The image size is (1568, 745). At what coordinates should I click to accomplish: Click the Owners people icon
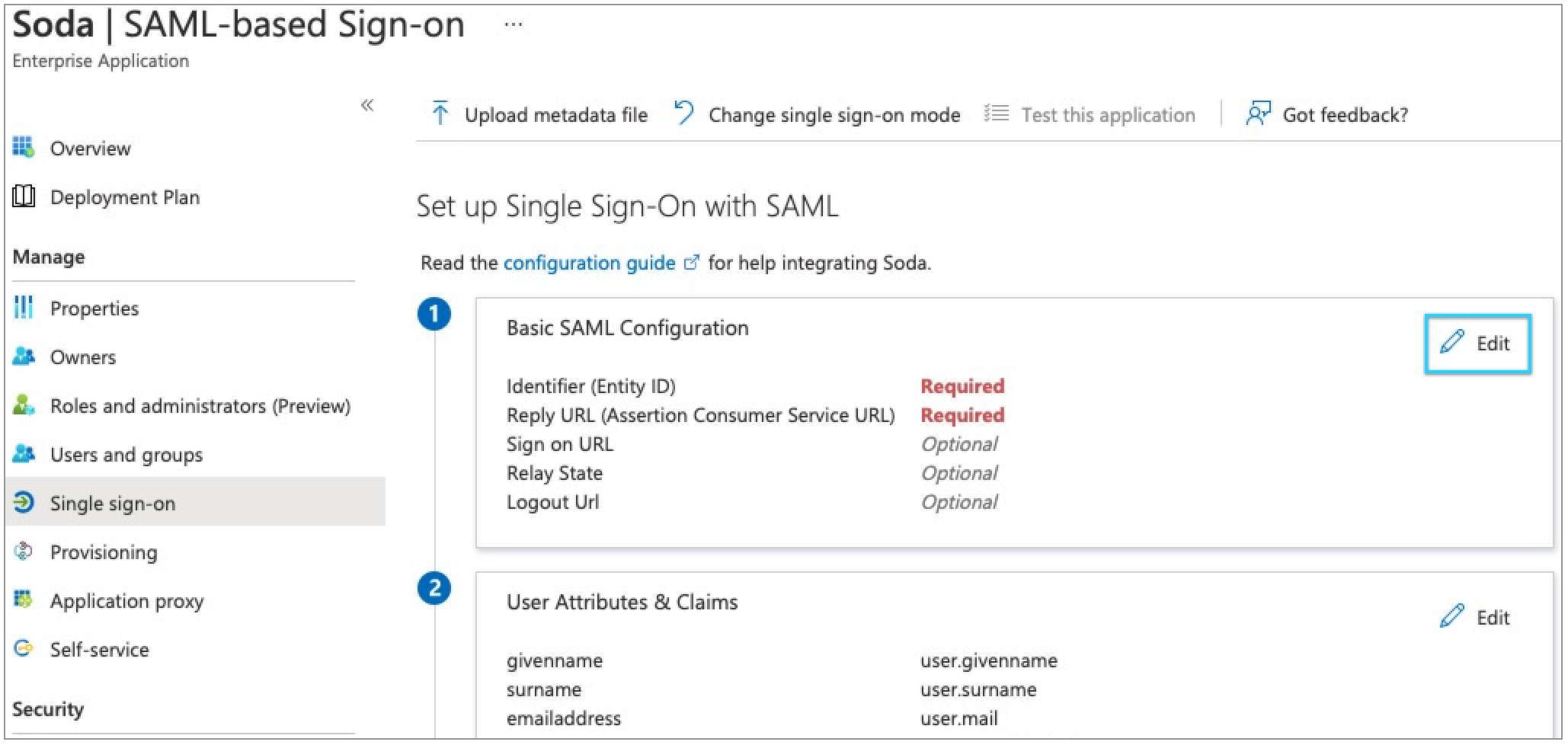tap(24, 357)
